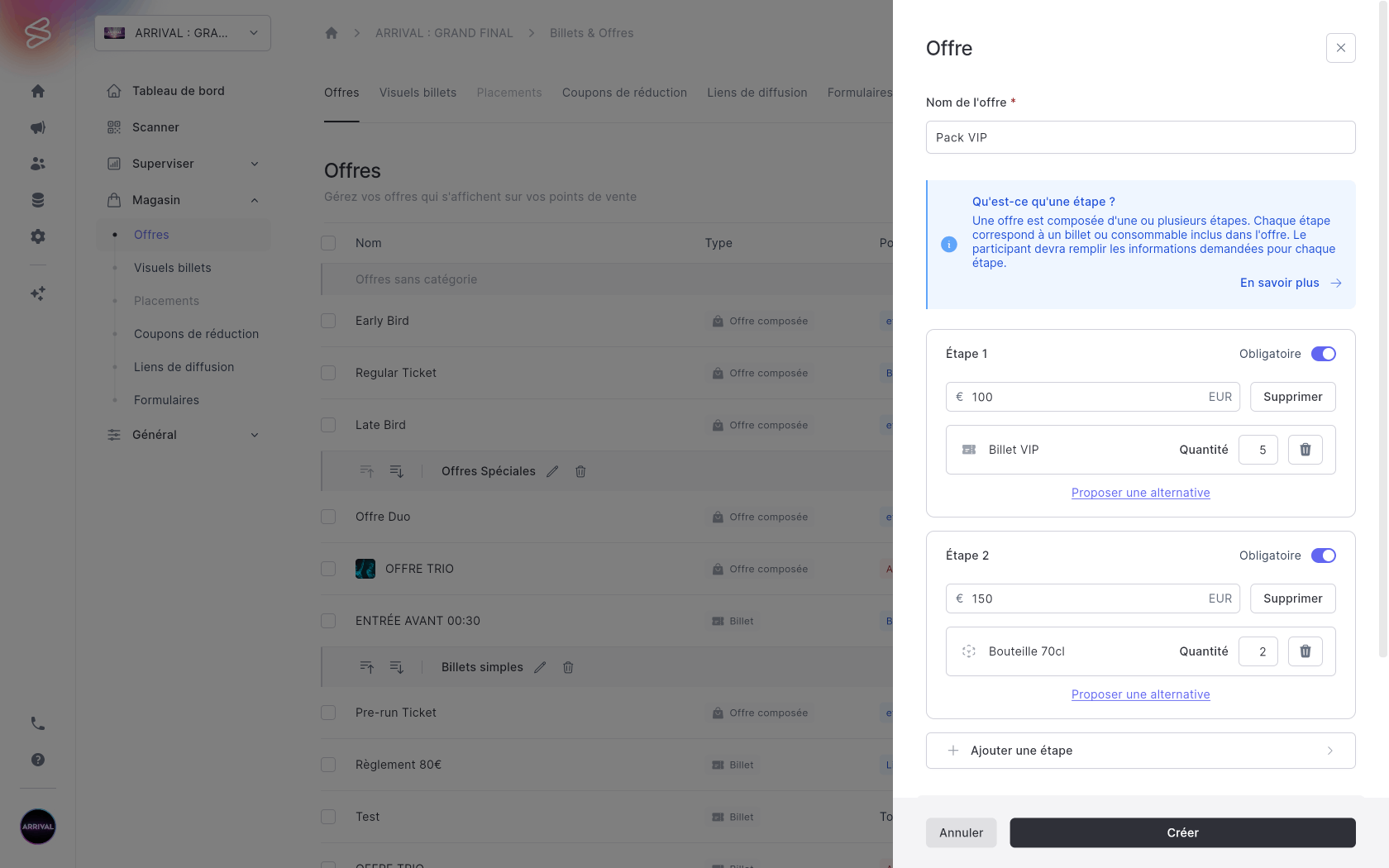Open the sparkles AI icon in sidebar

point(38,293)
